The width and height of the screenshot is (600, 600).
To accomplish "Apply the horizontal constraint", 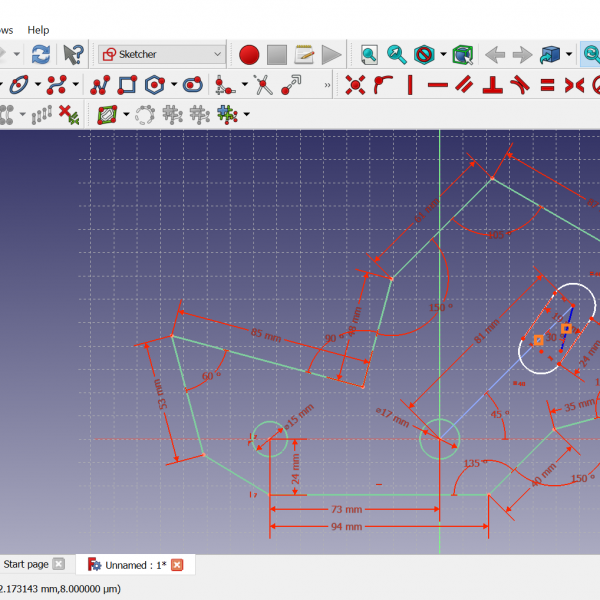I will (437, 85).
